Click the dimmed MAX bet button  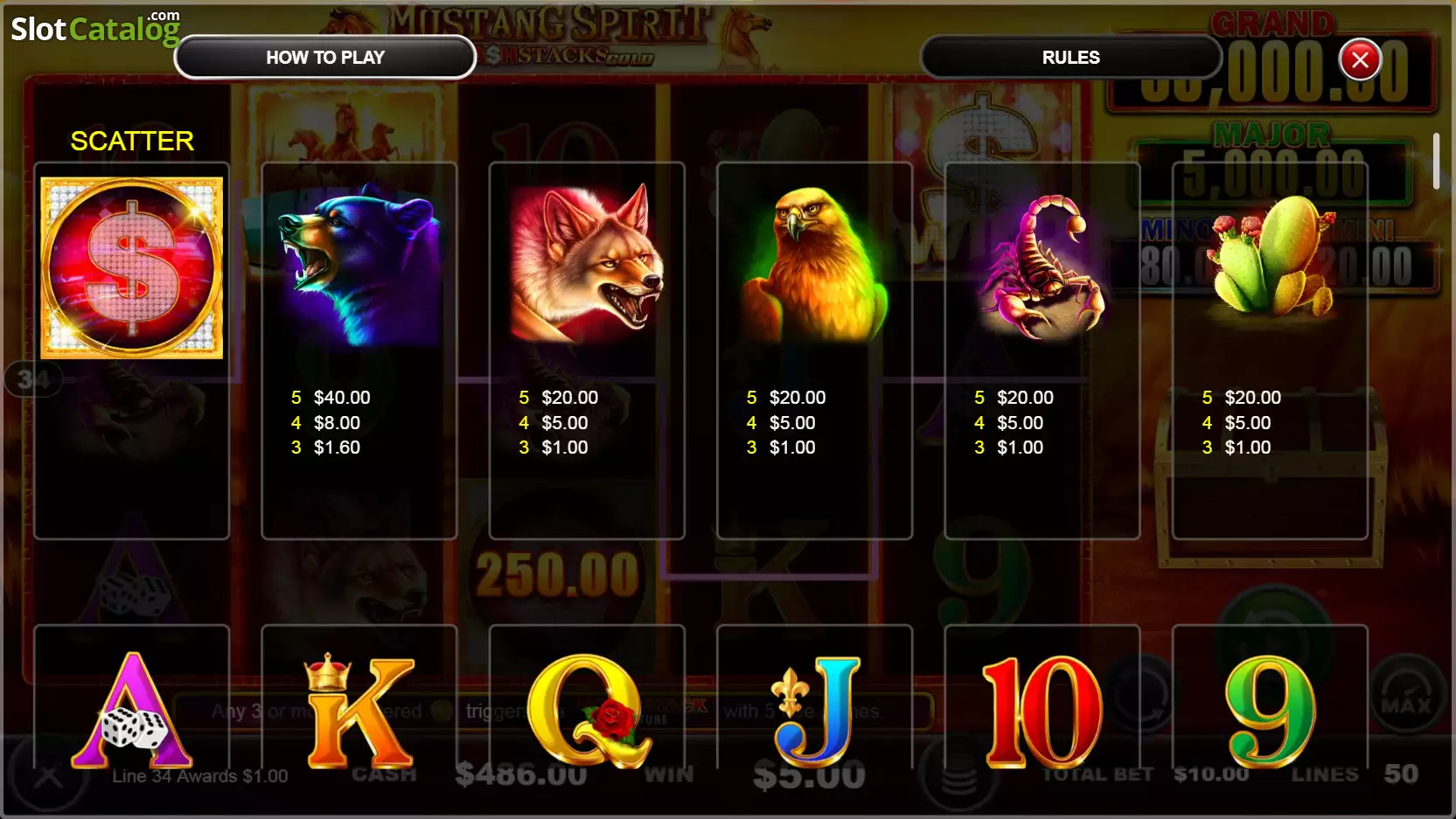click(1405, 704)
